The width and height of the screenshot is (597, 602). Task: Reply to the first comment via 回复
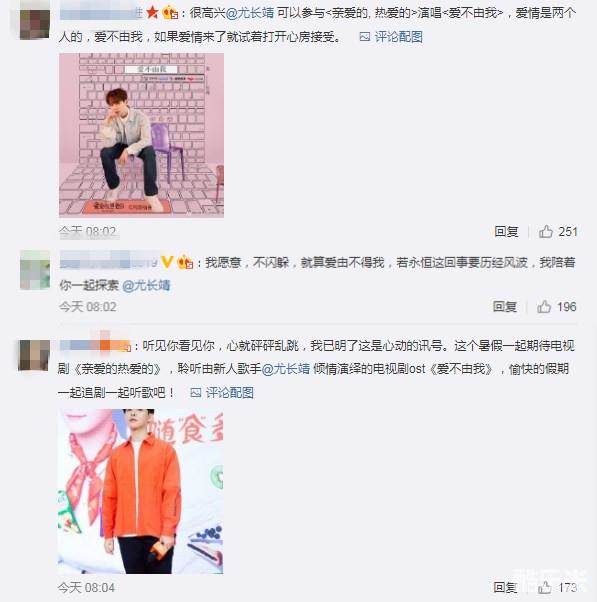click(x=506, y=232)
